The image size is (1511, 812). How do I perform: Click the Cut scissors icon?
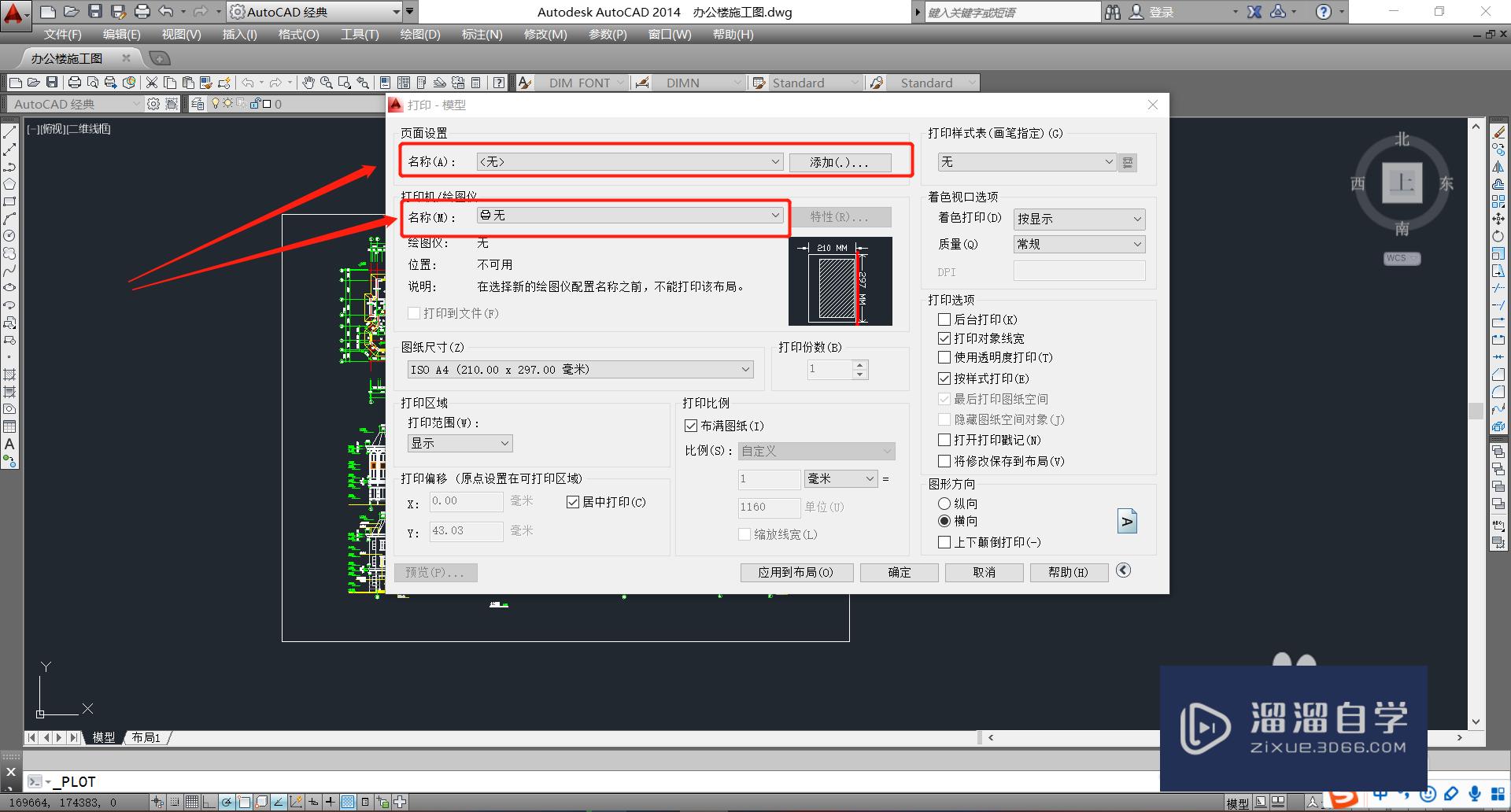point(152,83)
